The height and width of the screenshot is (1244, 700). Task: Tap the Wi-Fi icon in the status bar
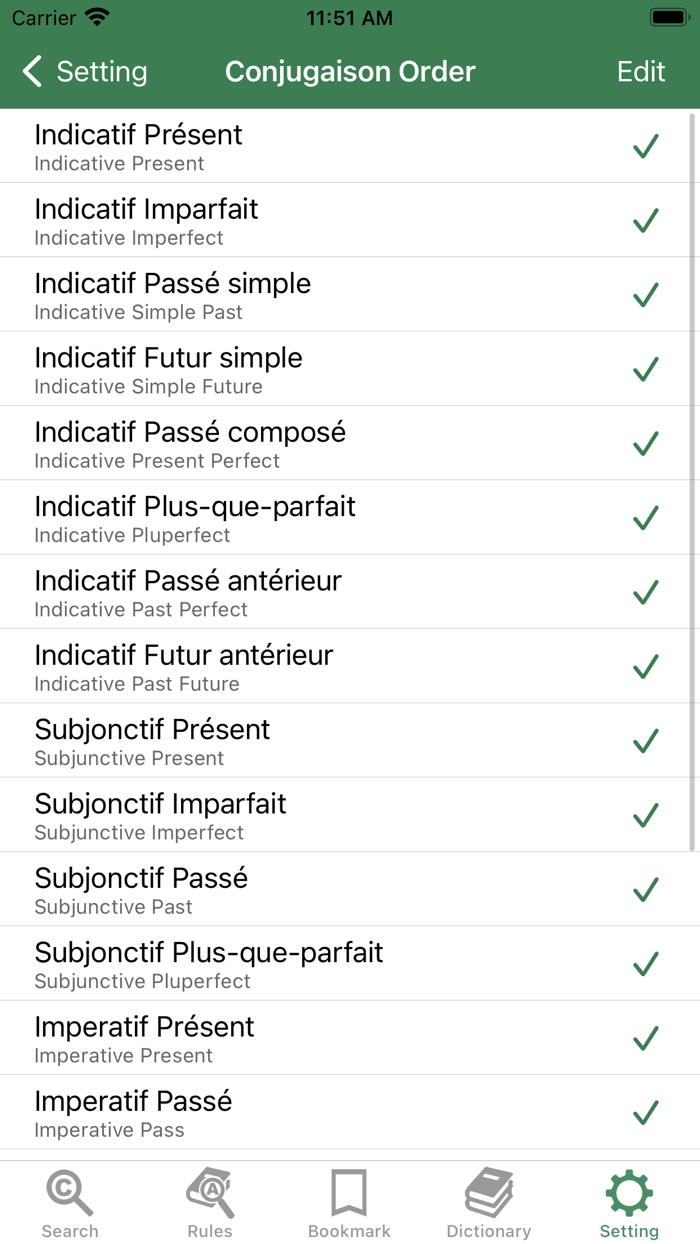[95, 16]
